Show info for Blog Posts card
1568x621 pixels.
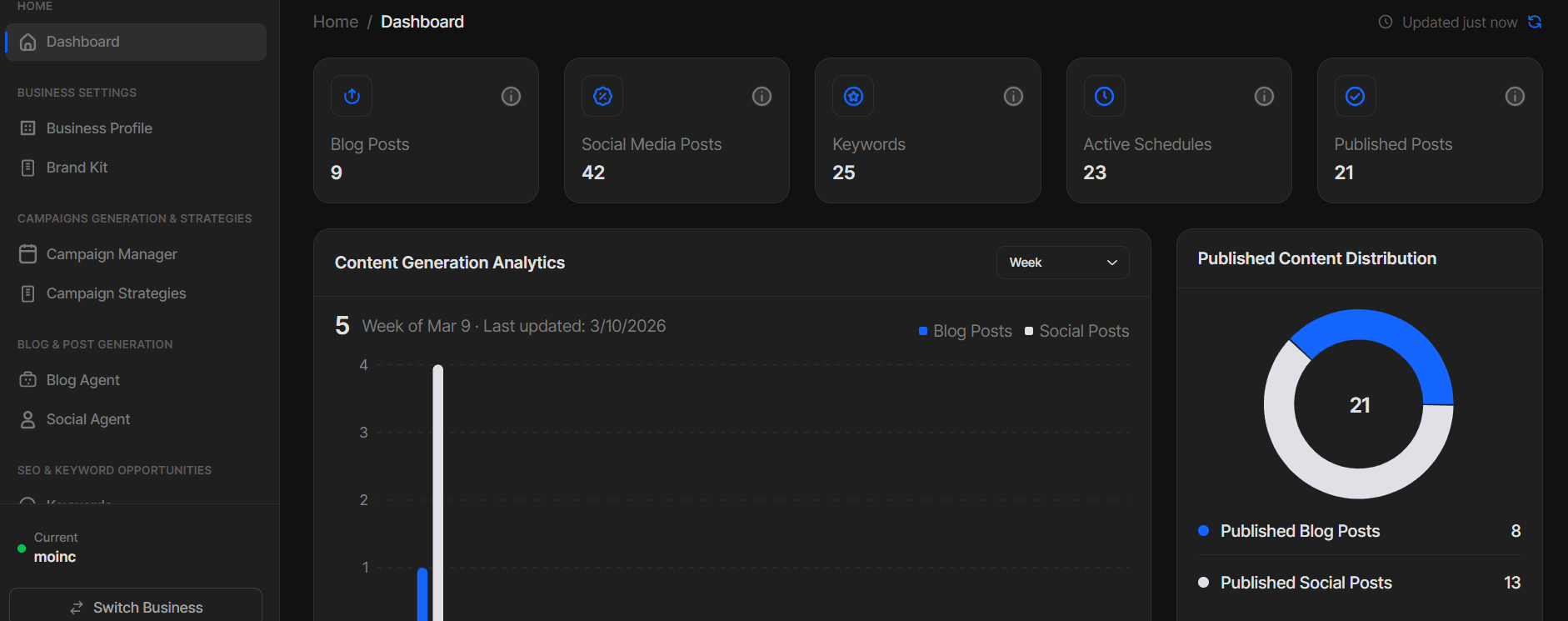(x=511, y=97)
